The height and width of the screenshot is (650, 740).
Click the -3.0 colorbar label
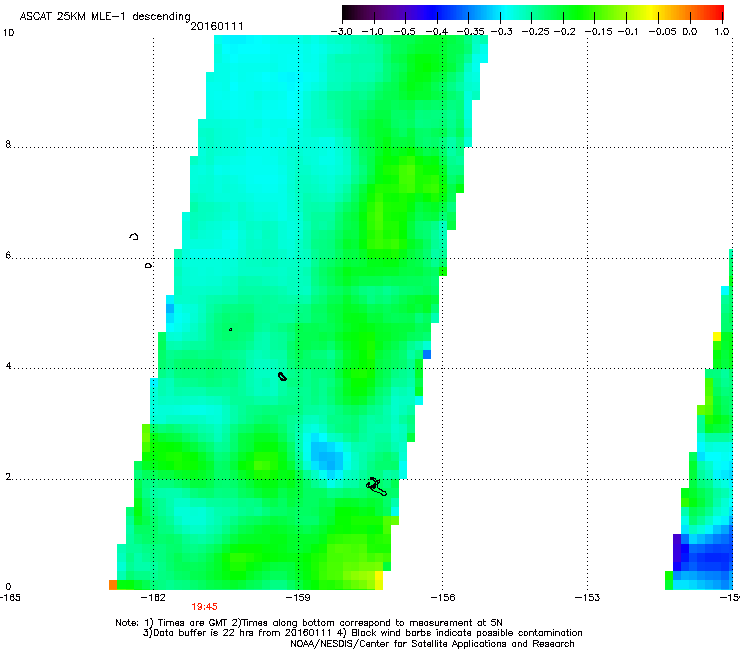(x=342, y=32)
